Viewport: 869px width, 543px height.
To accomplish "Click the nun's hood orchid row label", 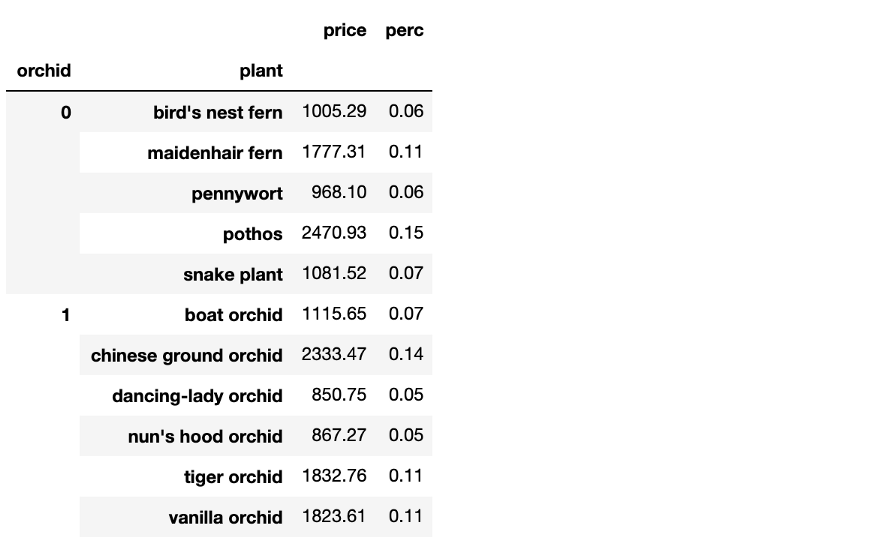I will (205, 436).
